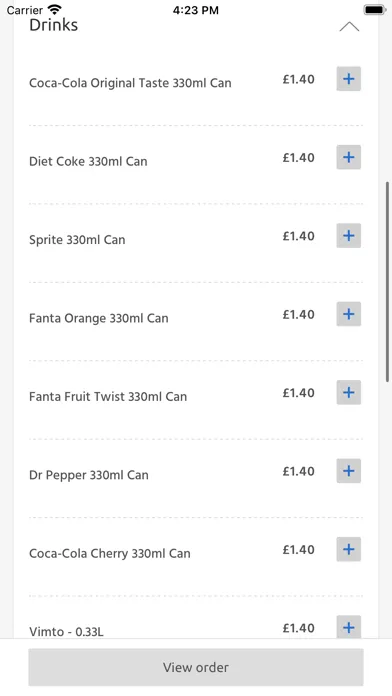
Task: Add Diet Coke 330ml Can to order
Action: 348,157
